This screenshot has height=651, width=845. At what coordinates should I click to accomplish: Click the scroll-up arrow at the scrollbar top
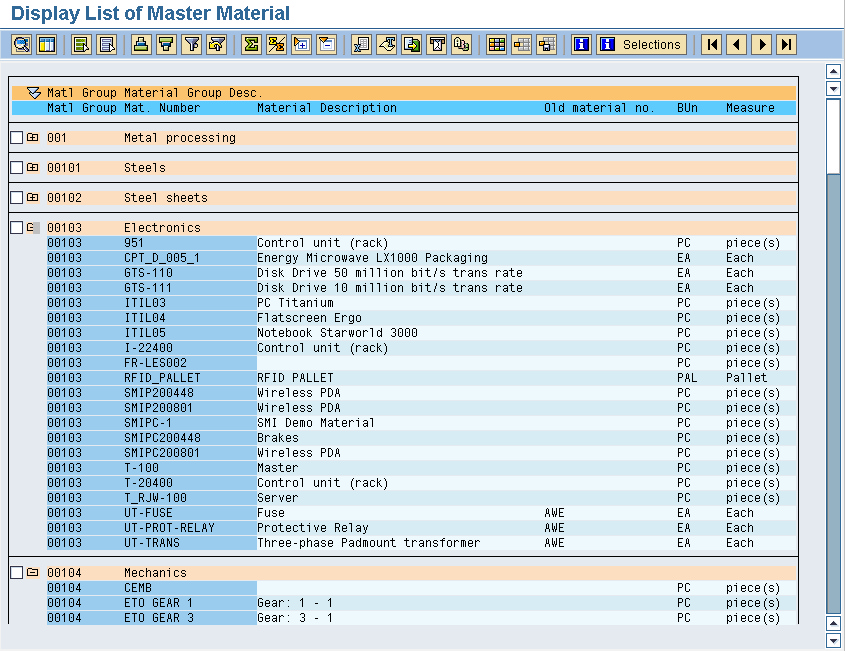(833, 71)
